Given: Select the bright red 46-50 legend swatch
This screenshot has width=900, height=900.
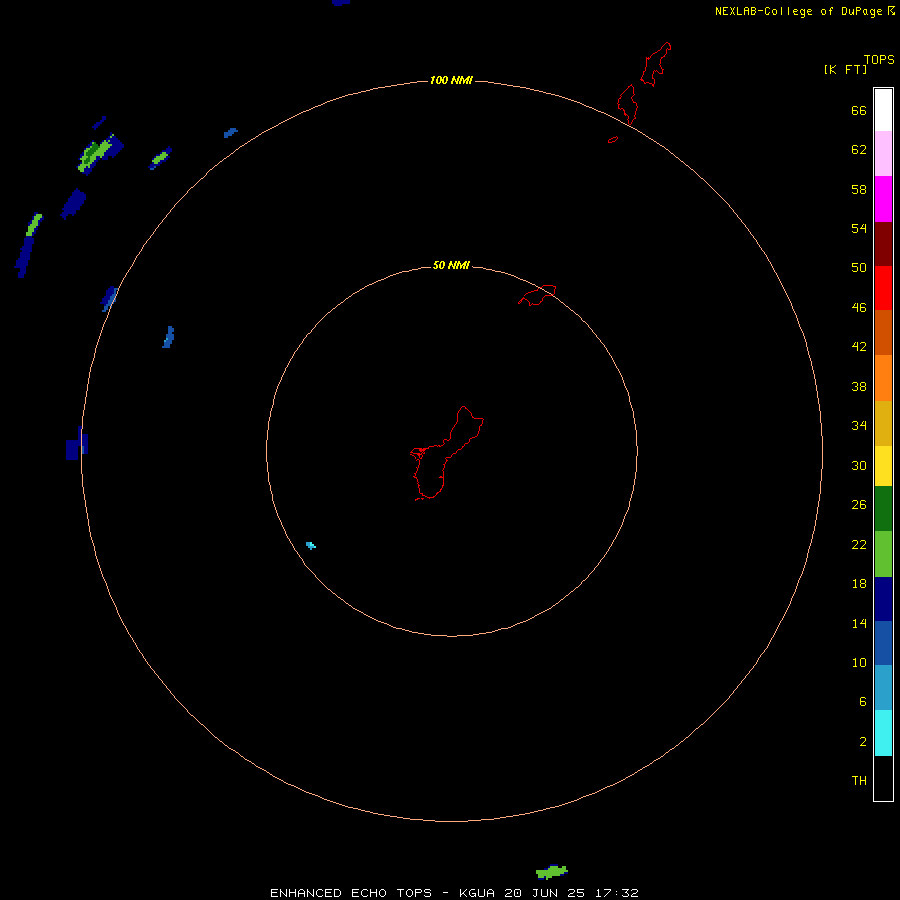Looking at the screenshot, I should coord(883,288).
